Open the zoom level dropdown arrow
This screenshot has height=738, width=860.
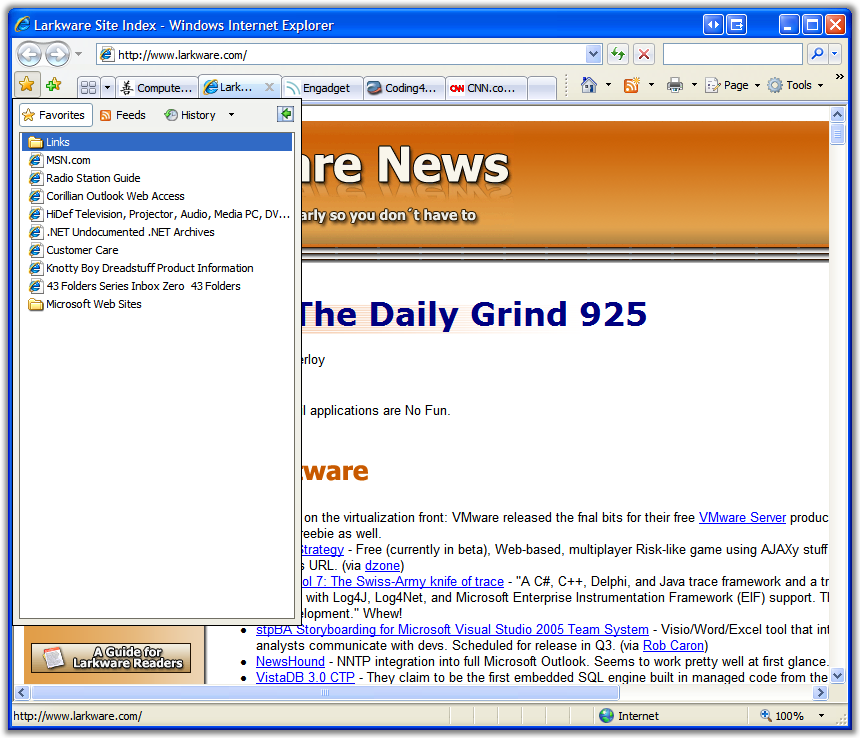[x=821, y=716]
